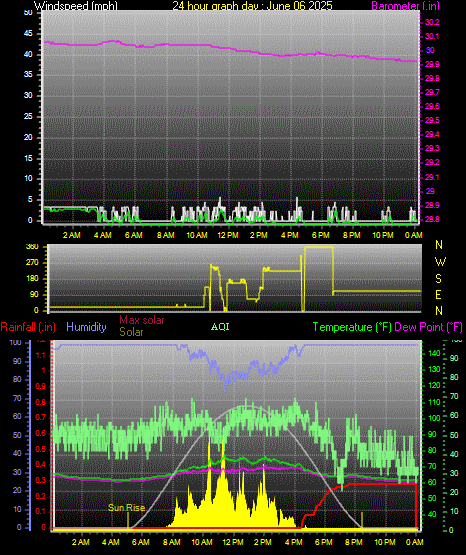Click "0 AM" under the bottom graph
Screen dimensions: 466x555
pyautogui.click(x=415, y=542)
